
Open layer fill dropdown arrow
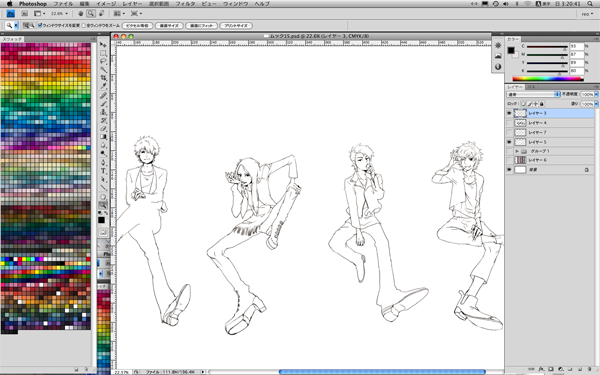[596, 104]
